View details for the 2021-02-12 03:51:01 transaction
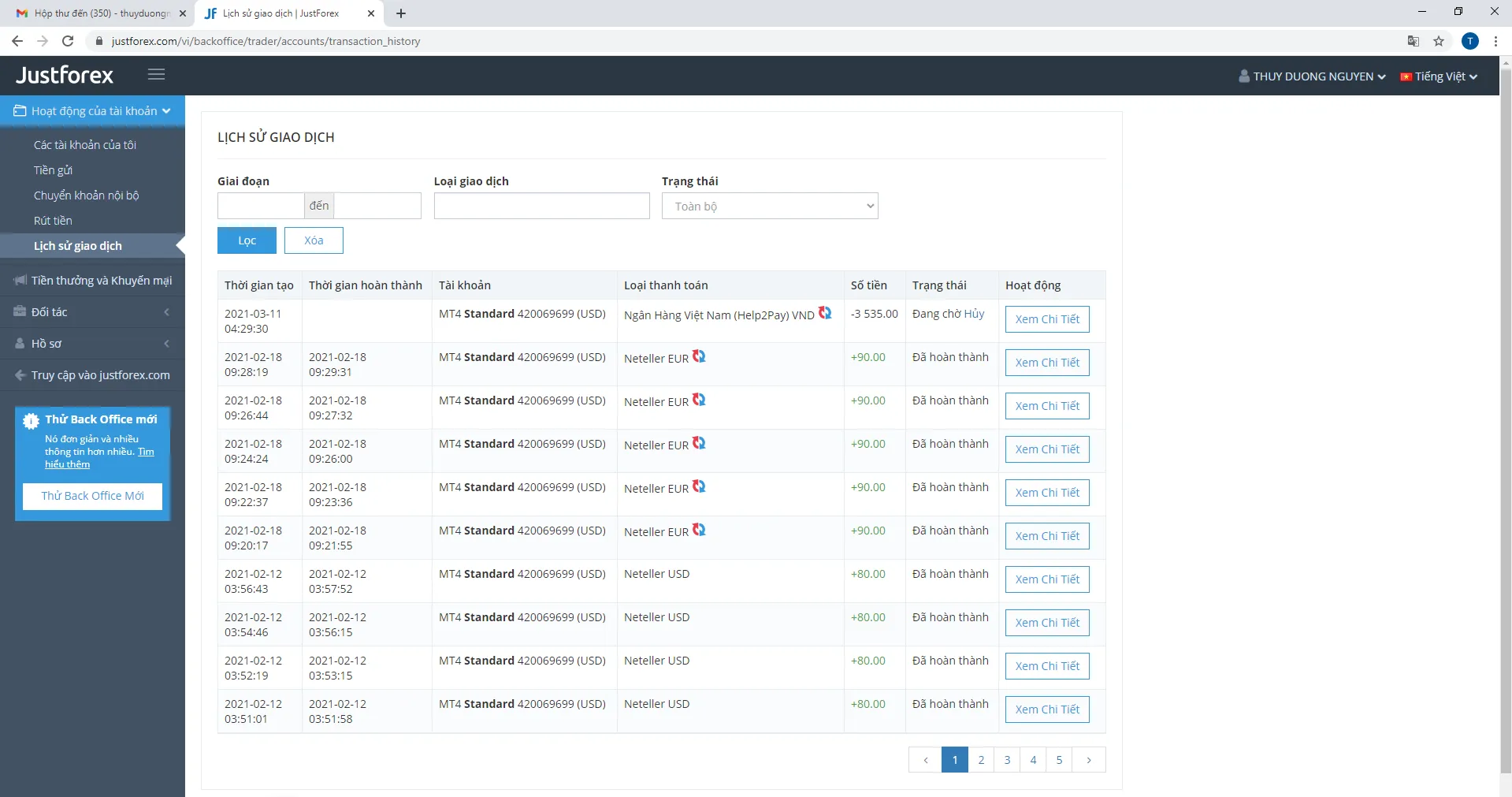 pos(1047,709)
